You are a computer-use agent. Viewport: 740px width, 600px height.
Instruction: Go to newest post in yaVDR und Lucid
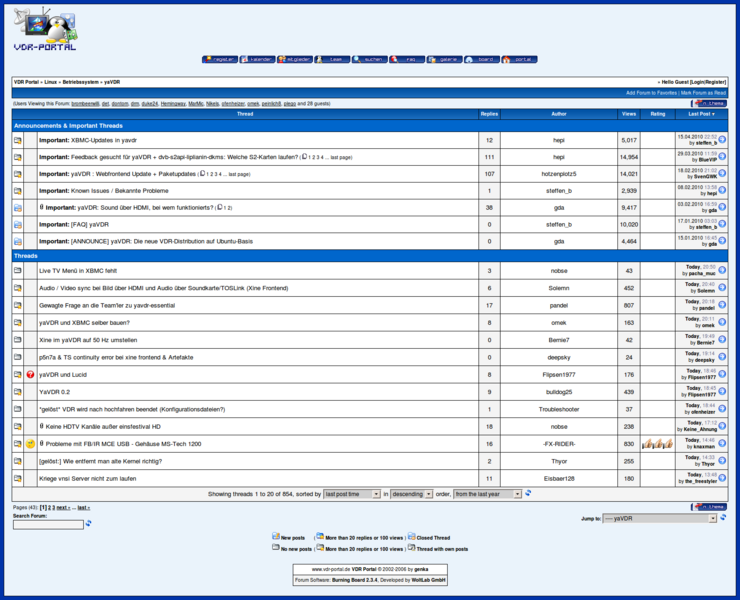pos(722,374)
